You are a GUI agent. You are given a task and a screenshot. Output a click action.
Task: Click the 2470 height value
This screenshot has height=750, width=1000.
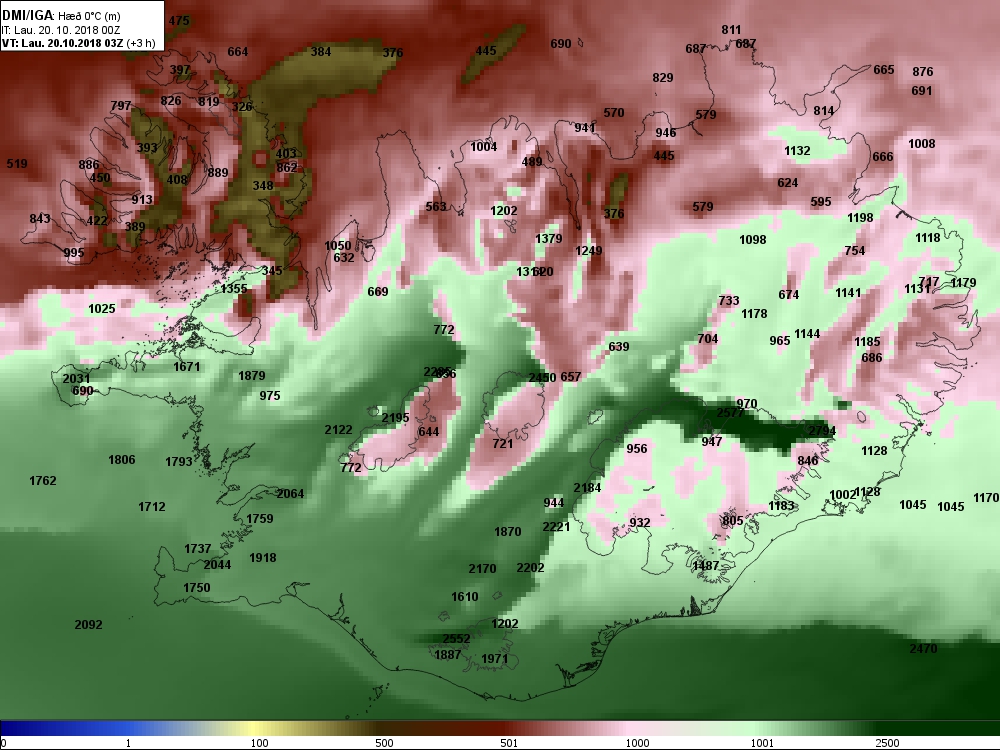(923, 649)
